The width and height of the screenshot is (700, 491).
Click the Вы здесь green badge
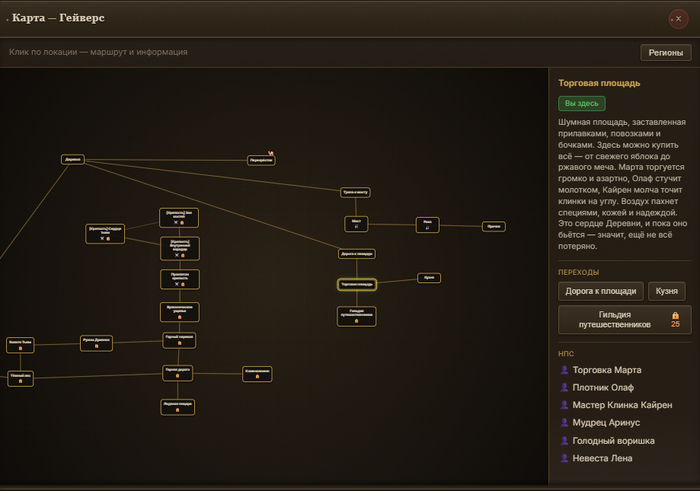(x=582, y=104)
